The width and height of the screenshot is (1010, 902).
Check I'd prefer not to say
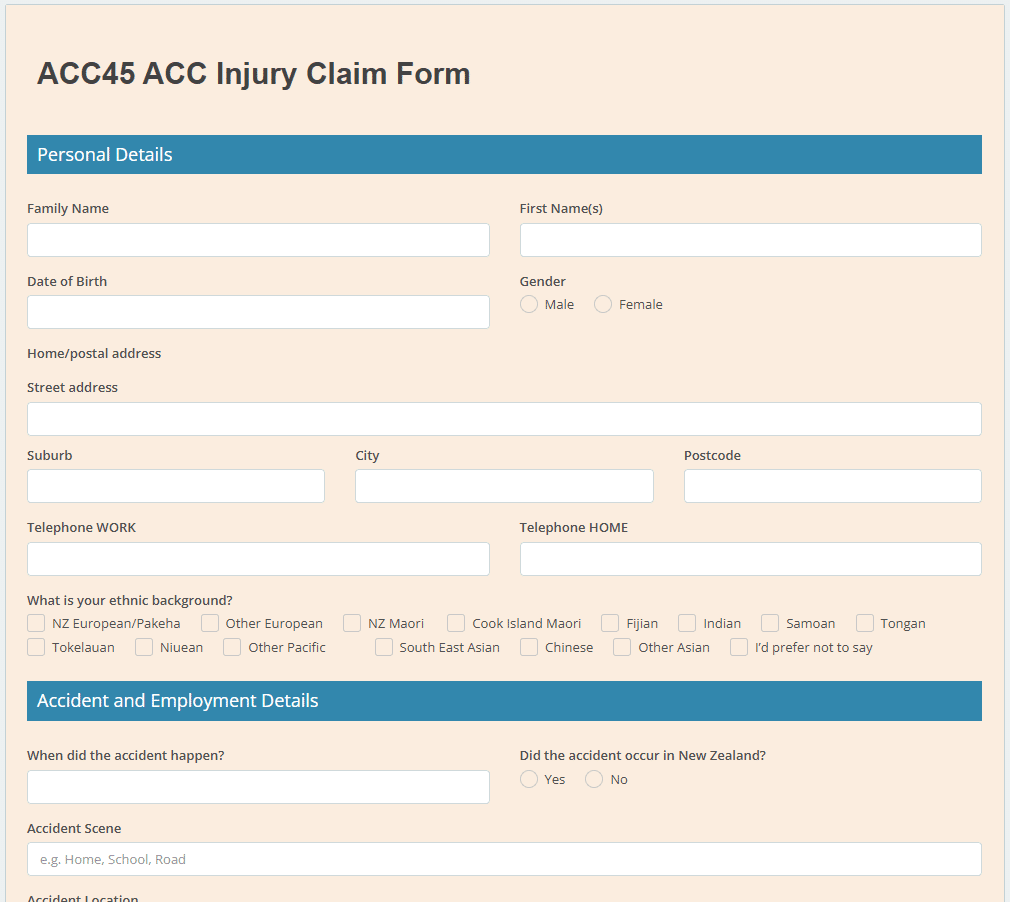click(x=739, y=647)
